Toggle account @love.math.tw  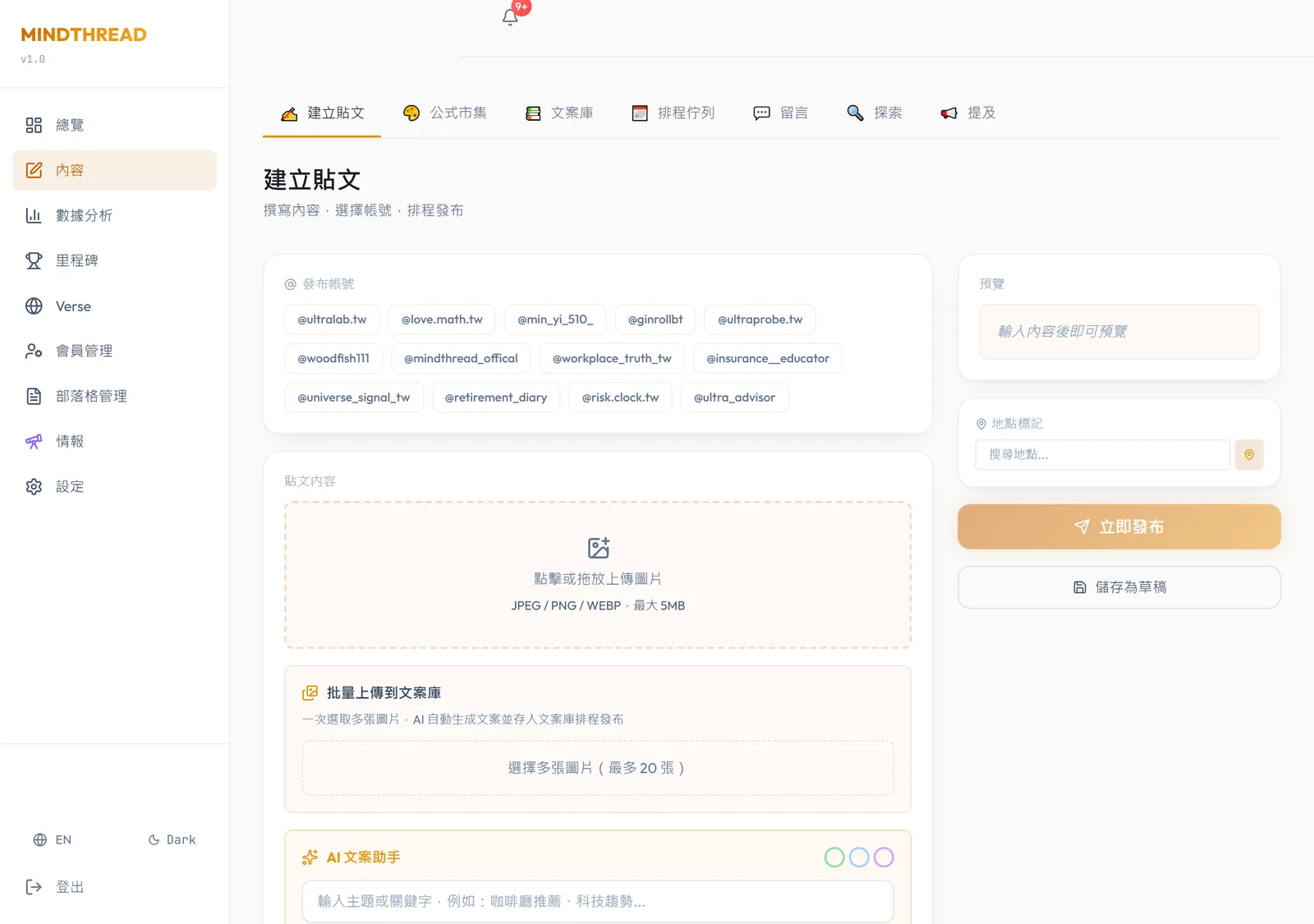tap(442, 319)
